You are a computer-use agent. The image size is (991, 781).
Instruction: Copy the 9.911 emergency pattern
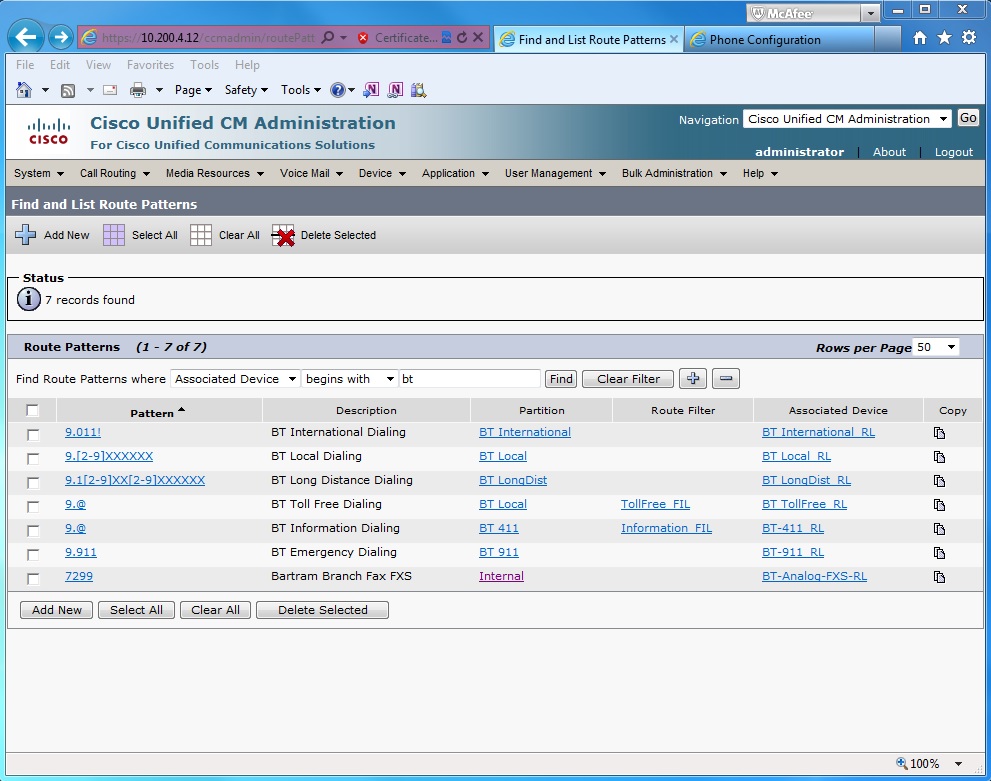coord(940,553)
